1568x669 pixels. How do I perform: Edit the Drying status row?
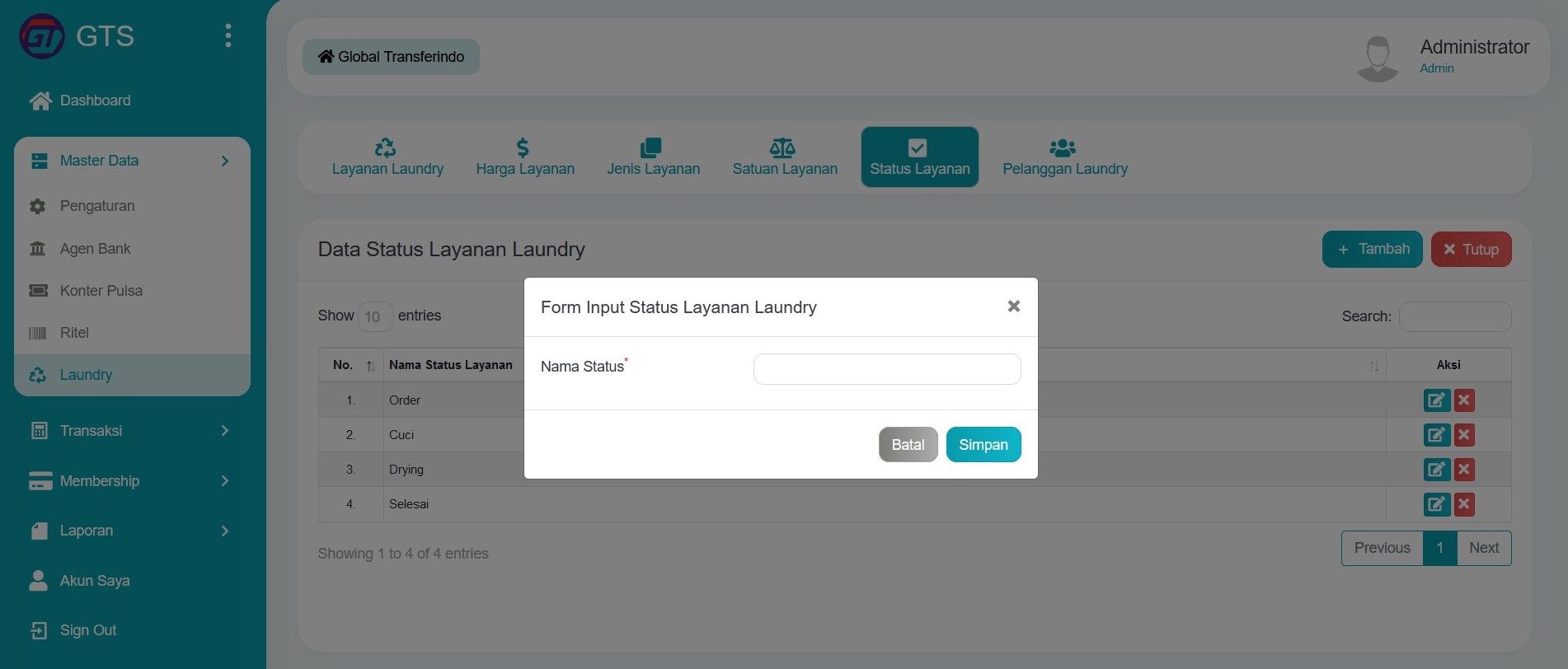tap(1436, 470)
